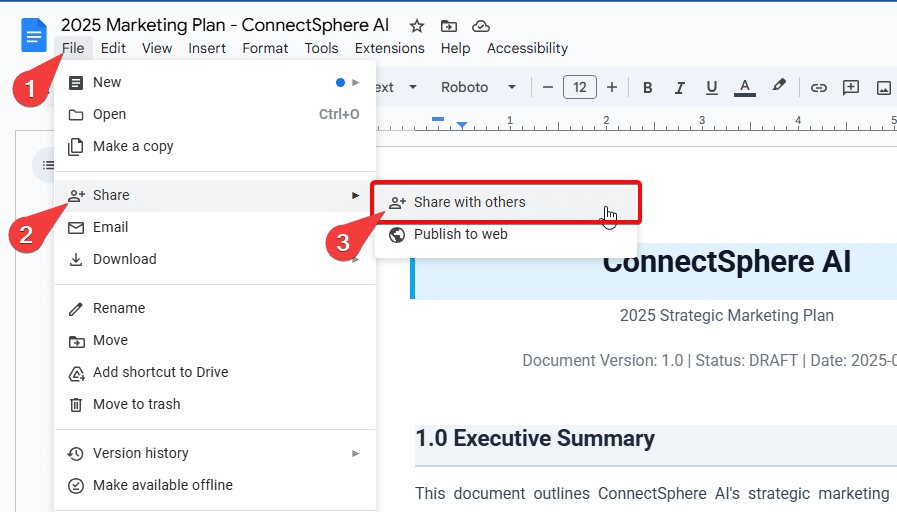Choose Move to trash
The width and height of the screenshot is (897, 512).
coord(215,404)
